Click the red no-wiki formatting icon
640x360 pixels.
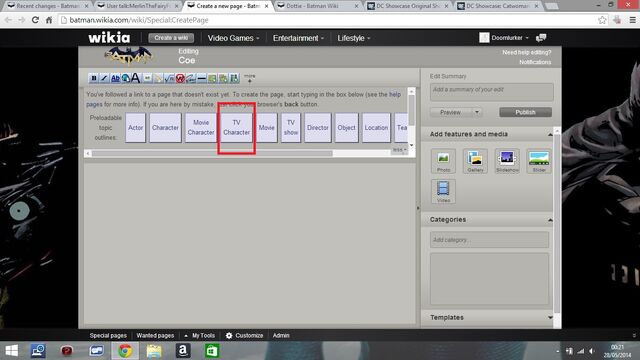click(x=180, y=78)
